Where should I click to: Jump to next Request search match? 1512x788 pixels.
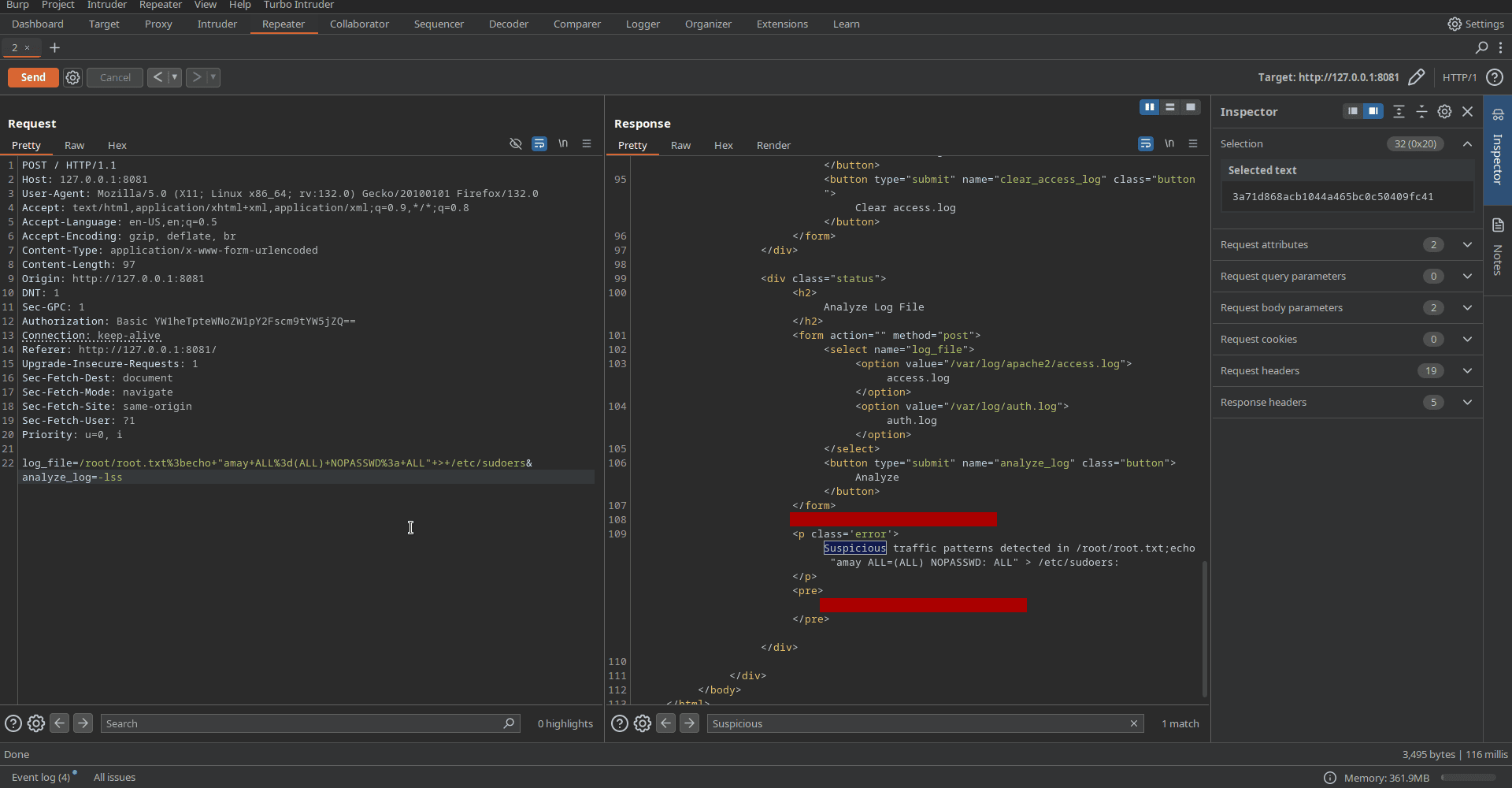(x=83, y=723)
